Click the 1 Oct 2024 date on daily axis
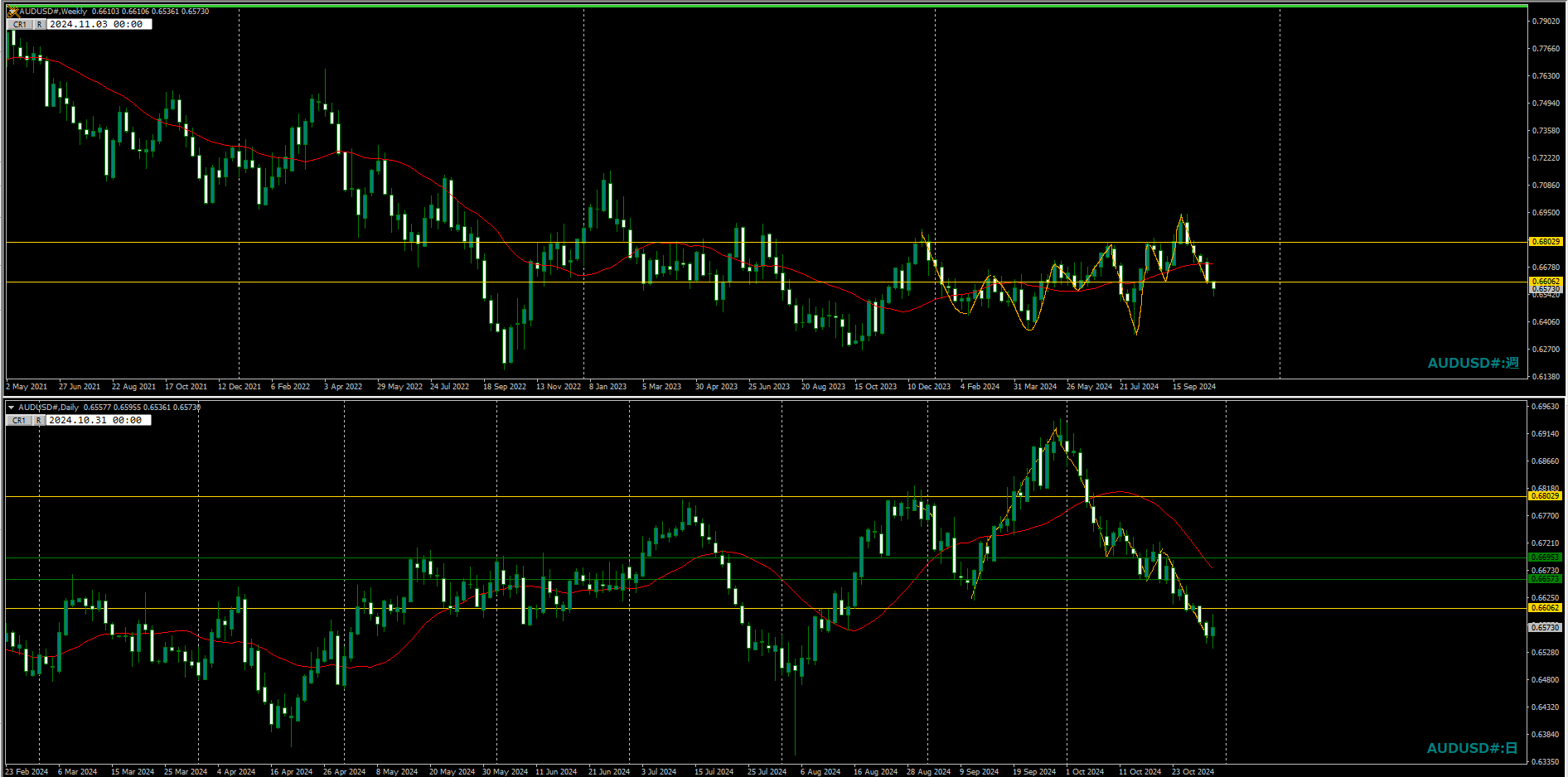Screen dimensions: 1568x777 click(x=1085, y=772)
